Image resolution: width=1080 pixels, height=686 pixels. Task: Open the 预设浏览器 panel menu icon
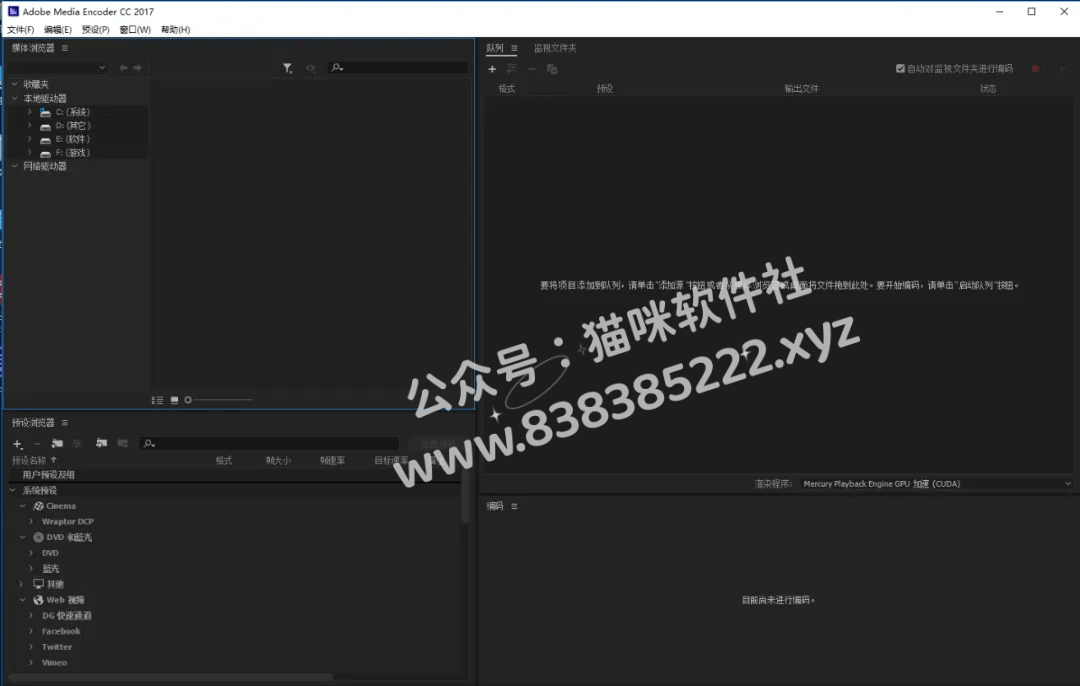[x=65, y=423]
